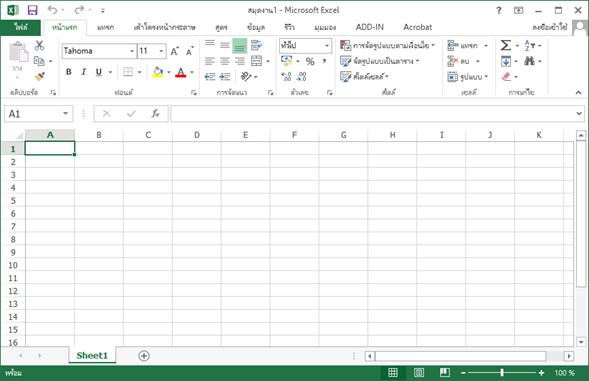Click the Cut scissors icon
The width and height of the screenshot is (589, 381).
click(x=39, y=45)
